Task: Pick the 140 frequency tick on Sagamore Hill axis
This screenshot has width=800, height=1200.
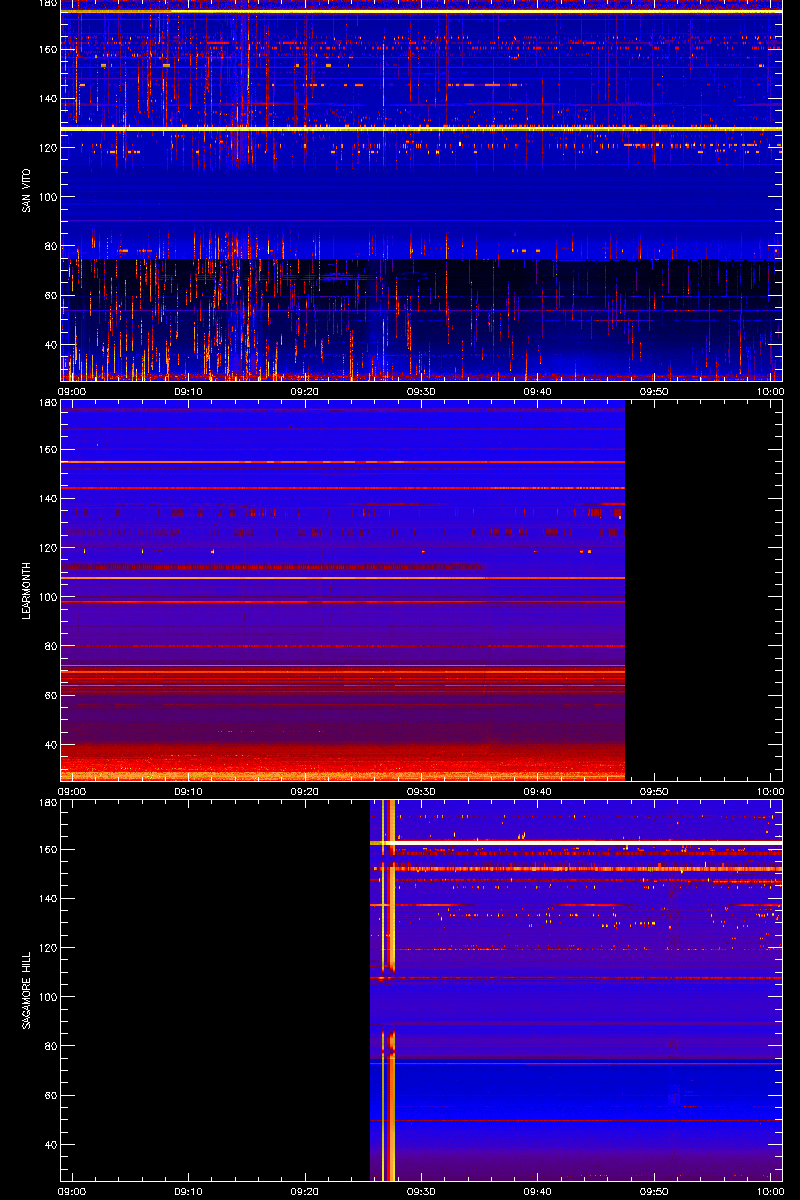Action: pos(46,898)
